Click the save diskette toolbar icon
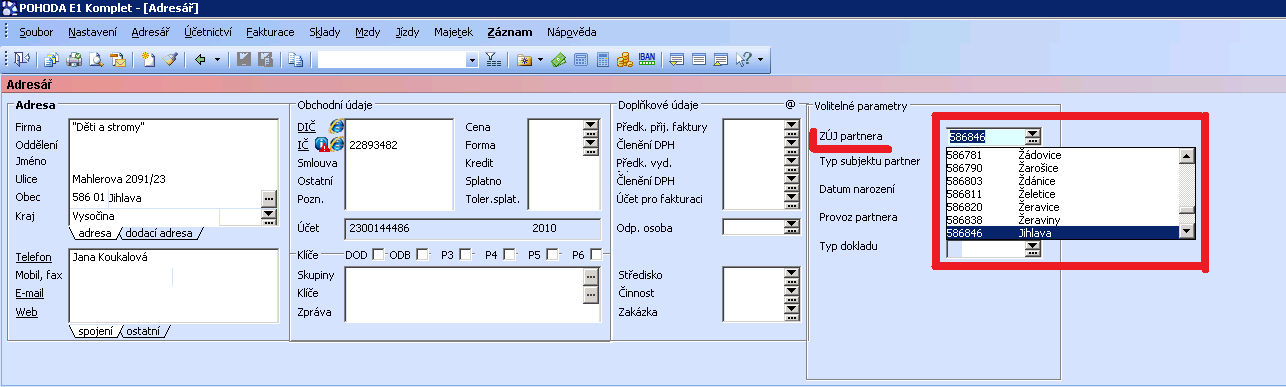1286x387 pixels. pos(244,60)
